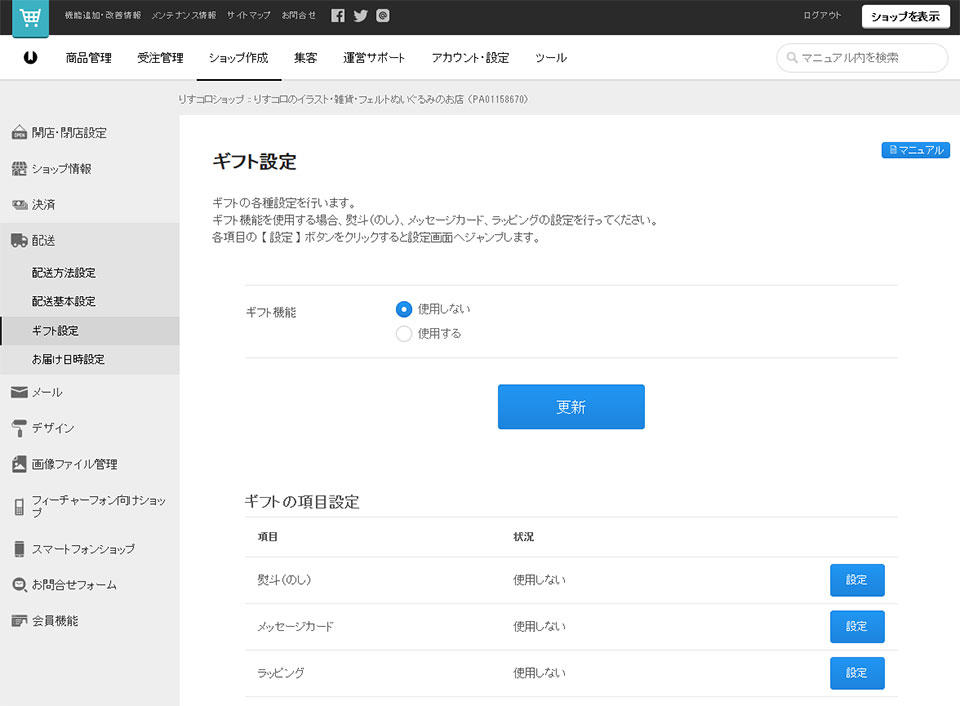Expand the メール sidebar section
This screenshot has height=706, width=960.
46,392
